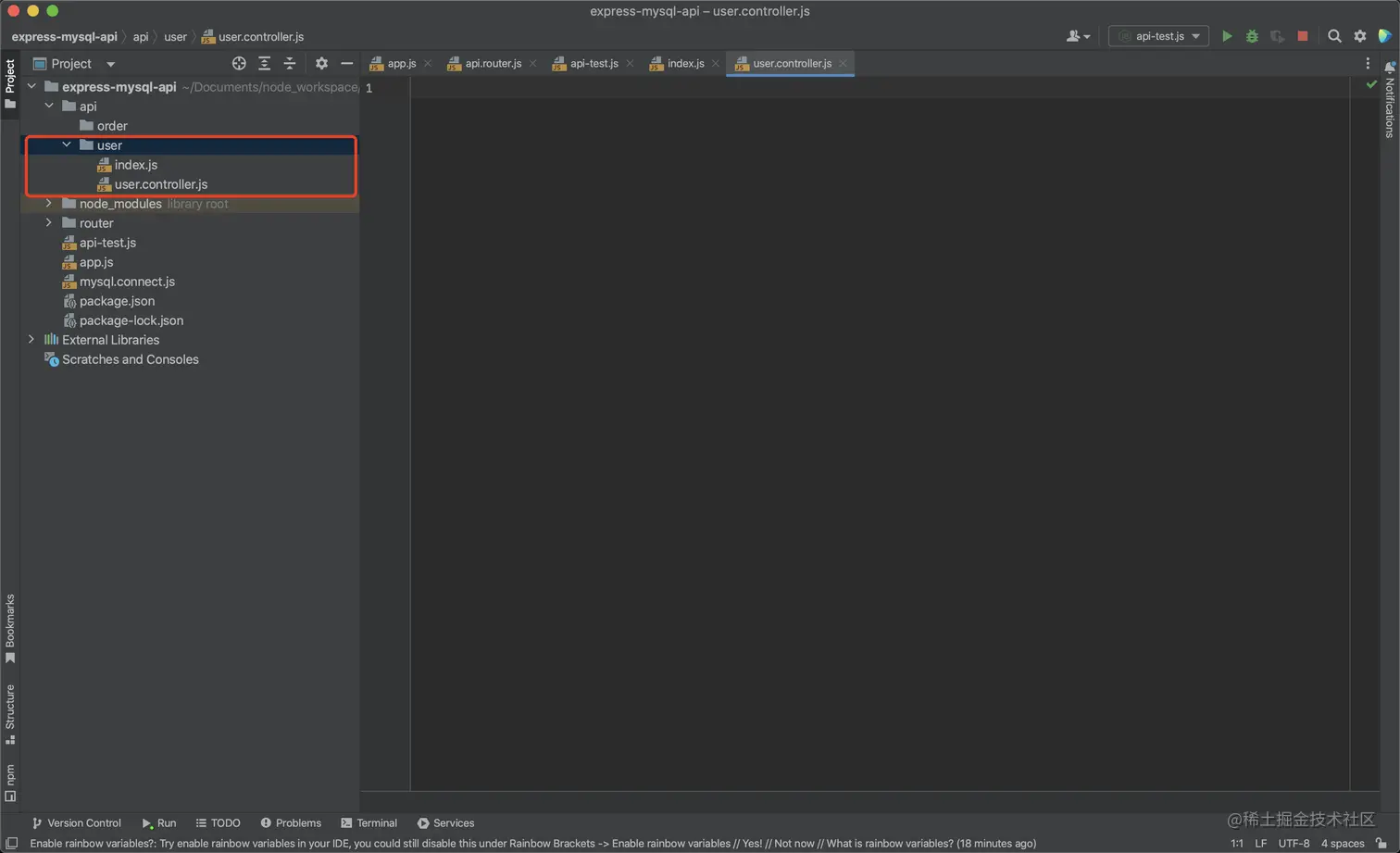This screenshot has width=1400, height=853.
Task: Open the Version Control tool window
Action: coord(76,822)
